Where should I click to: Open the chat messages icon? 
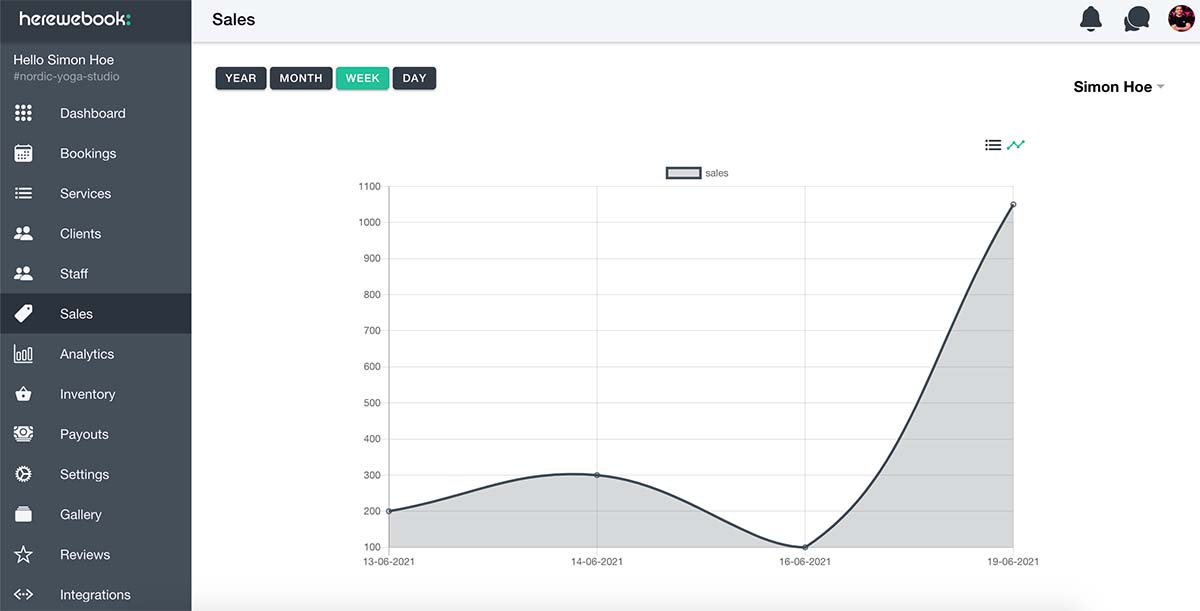click(1136, 19)
